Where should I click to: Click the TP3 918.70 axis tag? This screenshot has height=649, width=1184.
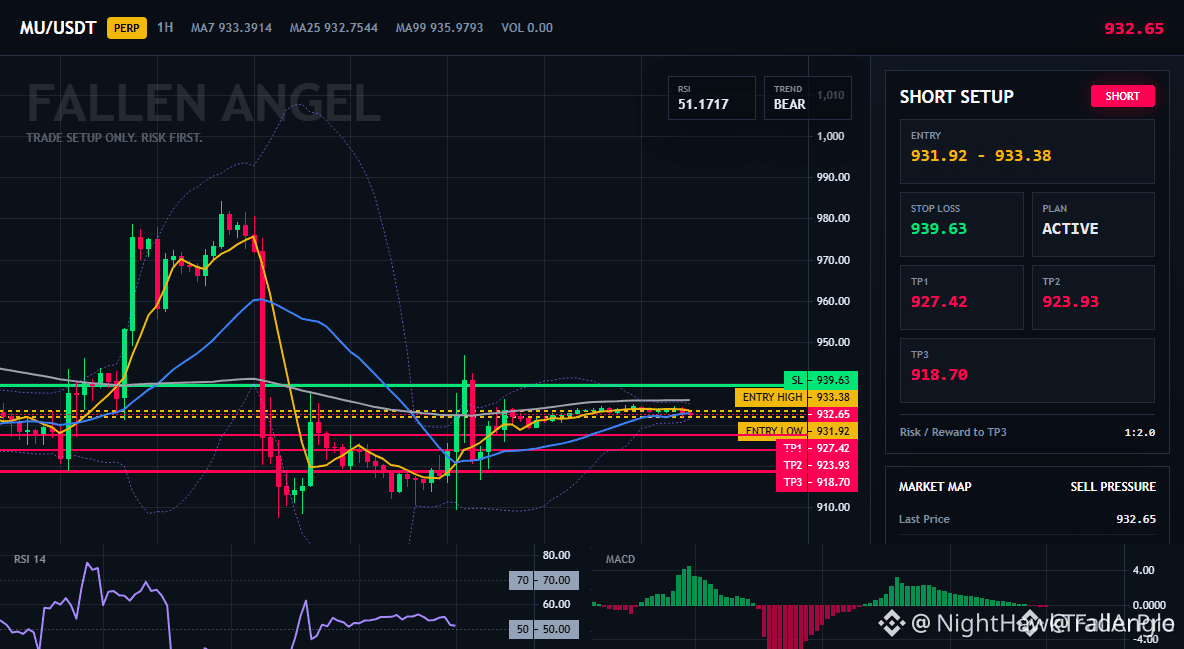click(817, 482)
